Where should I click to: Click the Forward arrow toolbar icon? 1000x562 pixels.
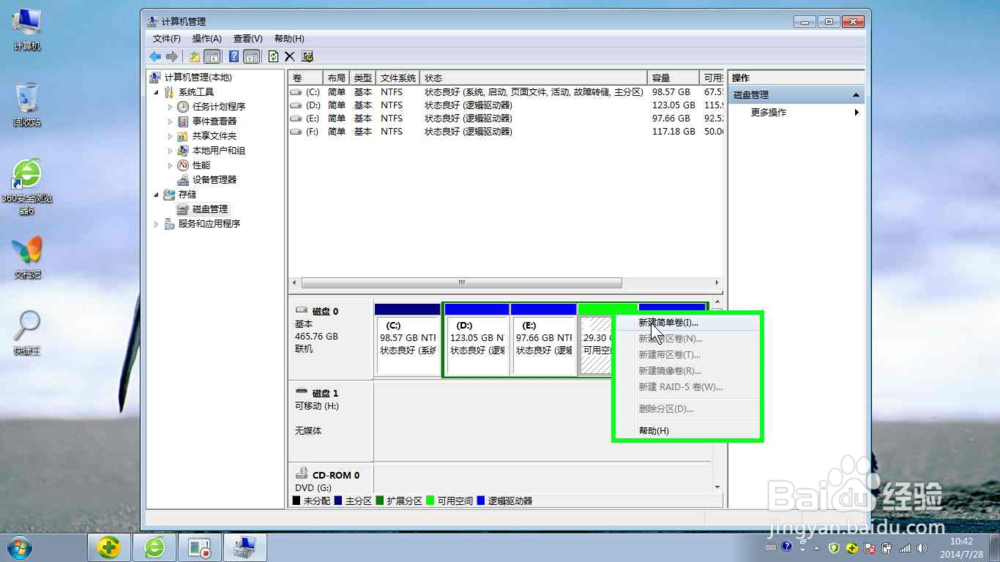(x=172, y=57)
